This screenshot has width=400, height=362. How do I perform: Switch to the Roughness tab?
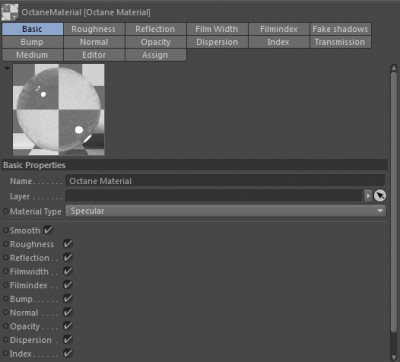[x=94, y=29]
